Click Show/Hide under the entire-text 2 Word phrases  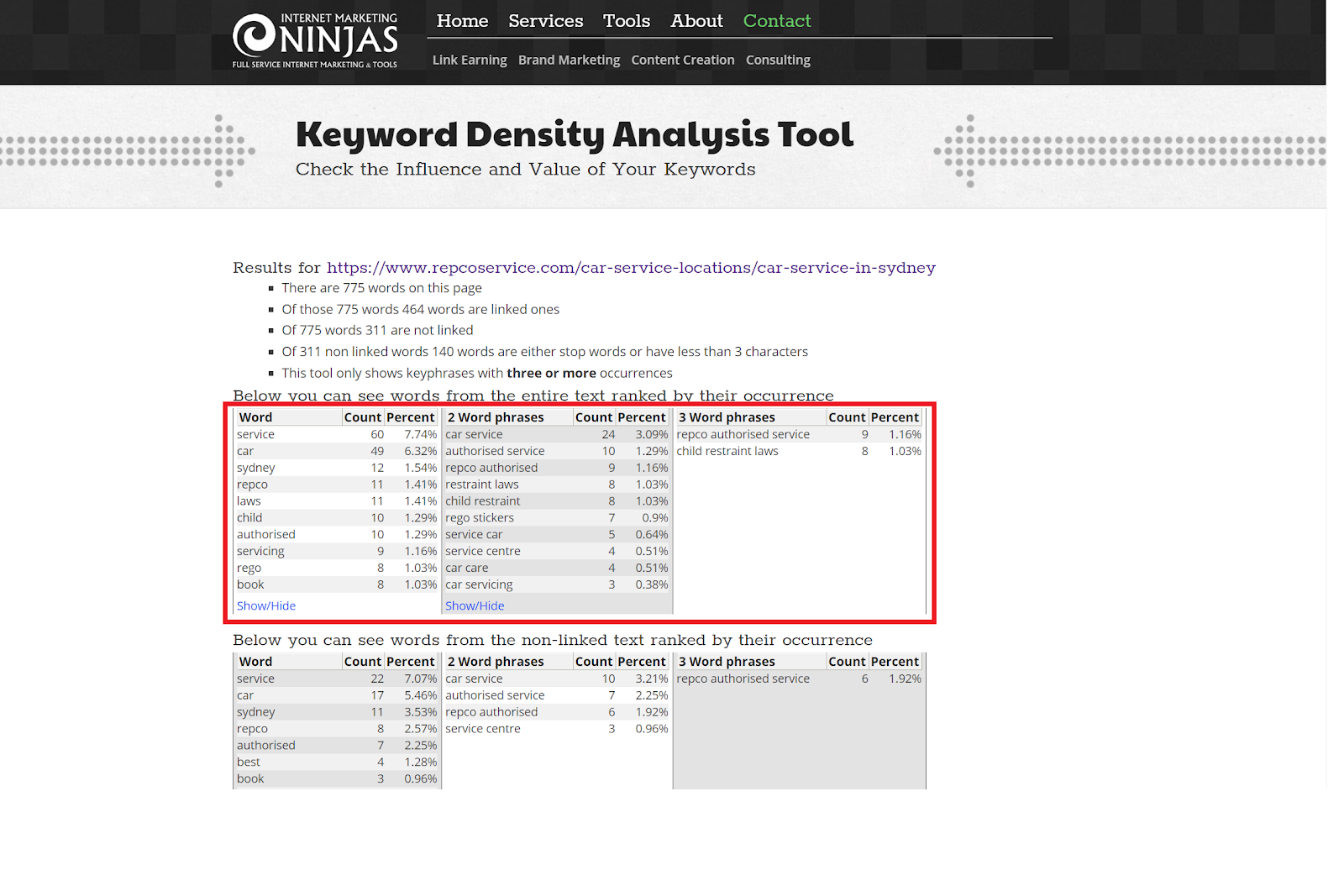[x=475, y=605]
